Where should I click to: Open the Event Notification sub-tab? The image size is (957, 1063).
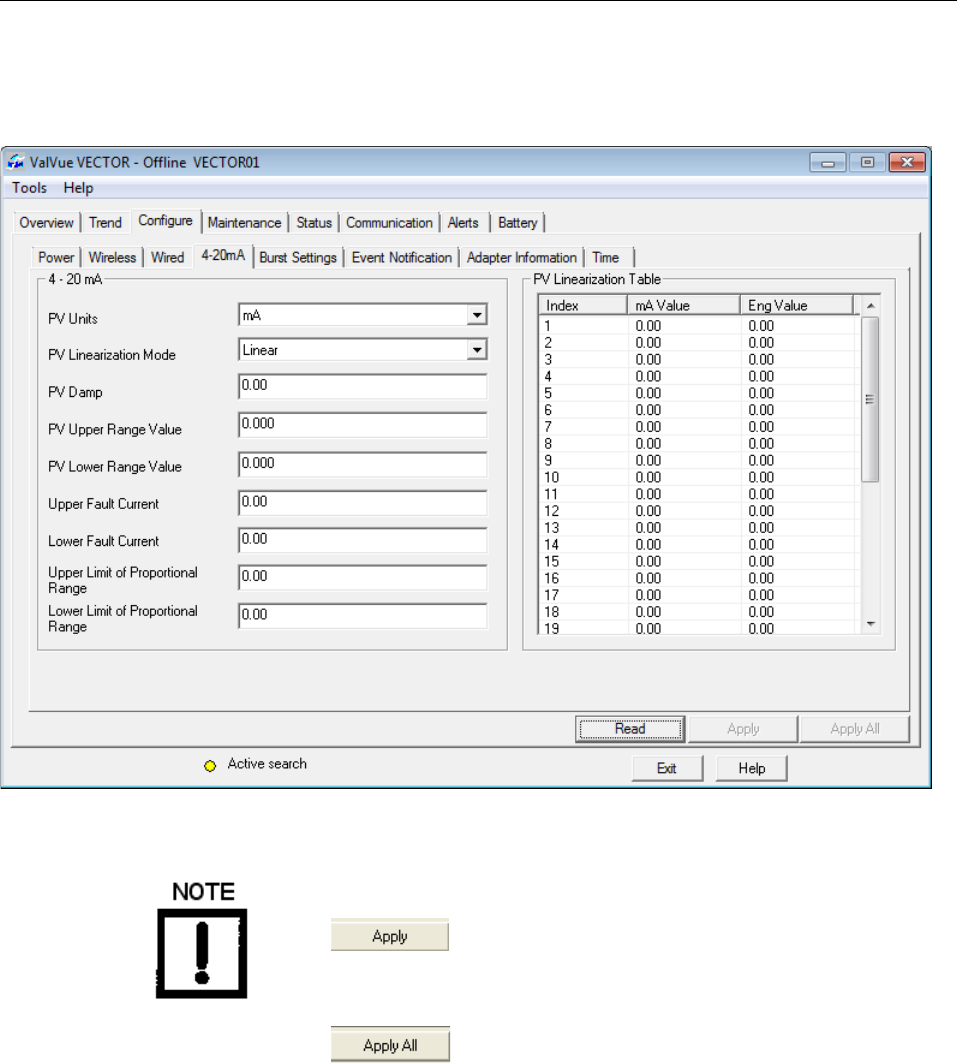(401, 258)
